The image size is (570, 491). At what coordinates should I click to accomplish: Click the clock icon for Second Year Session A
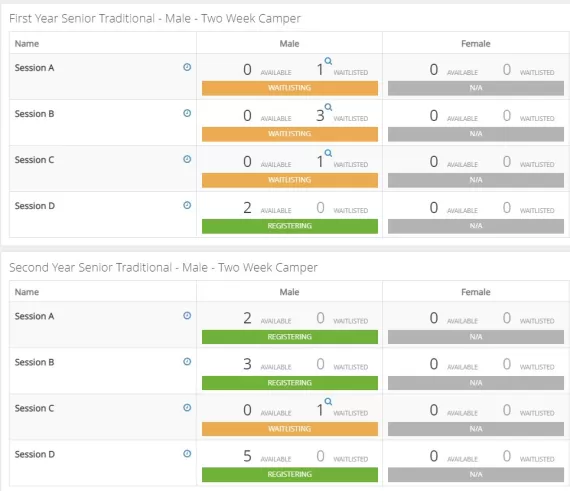(x=187, y=315)
